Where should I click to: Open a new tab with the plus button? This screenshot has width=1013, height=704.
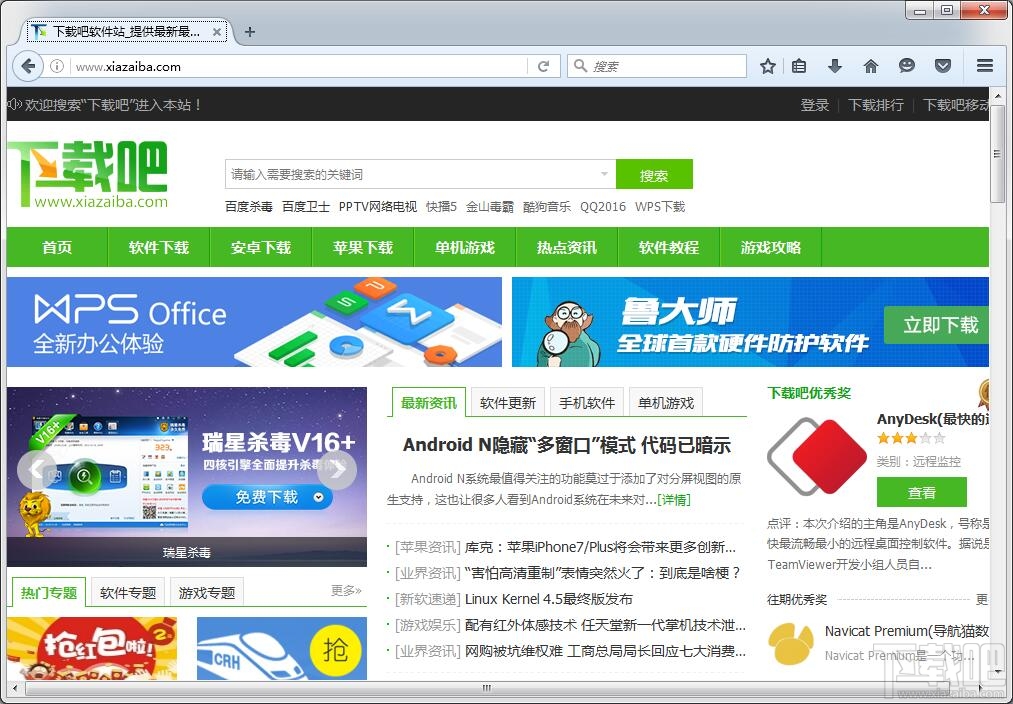click(250, 32)
